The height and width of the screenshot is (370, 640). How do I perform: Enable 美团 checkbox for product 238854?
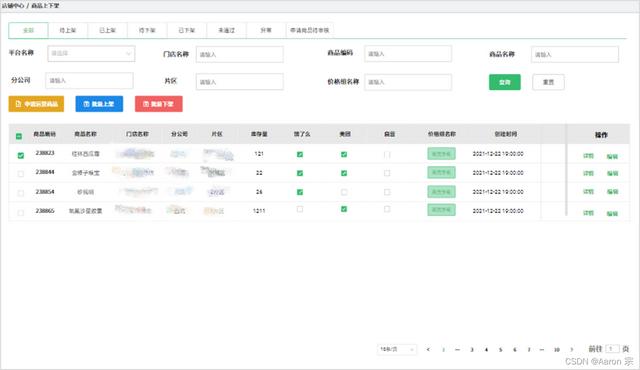click(x=344, y=192)
